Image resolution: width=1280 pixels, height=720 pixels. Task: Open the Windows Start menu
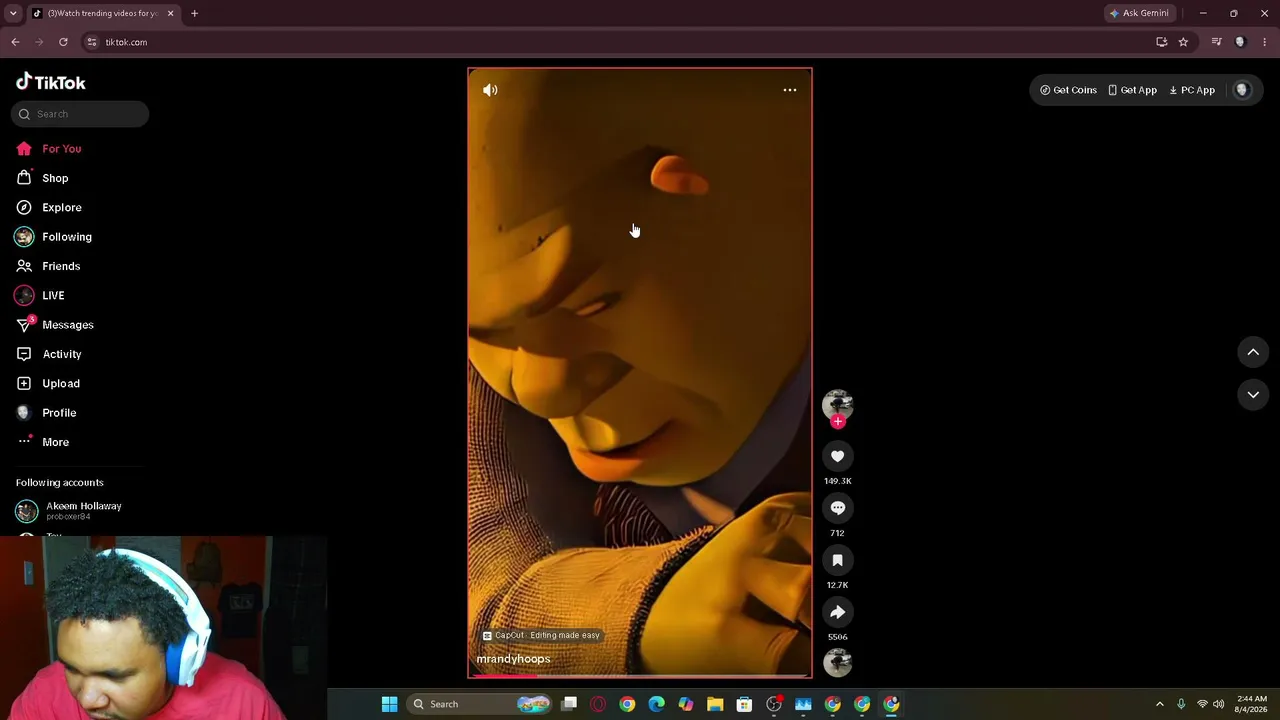point(389,704)
